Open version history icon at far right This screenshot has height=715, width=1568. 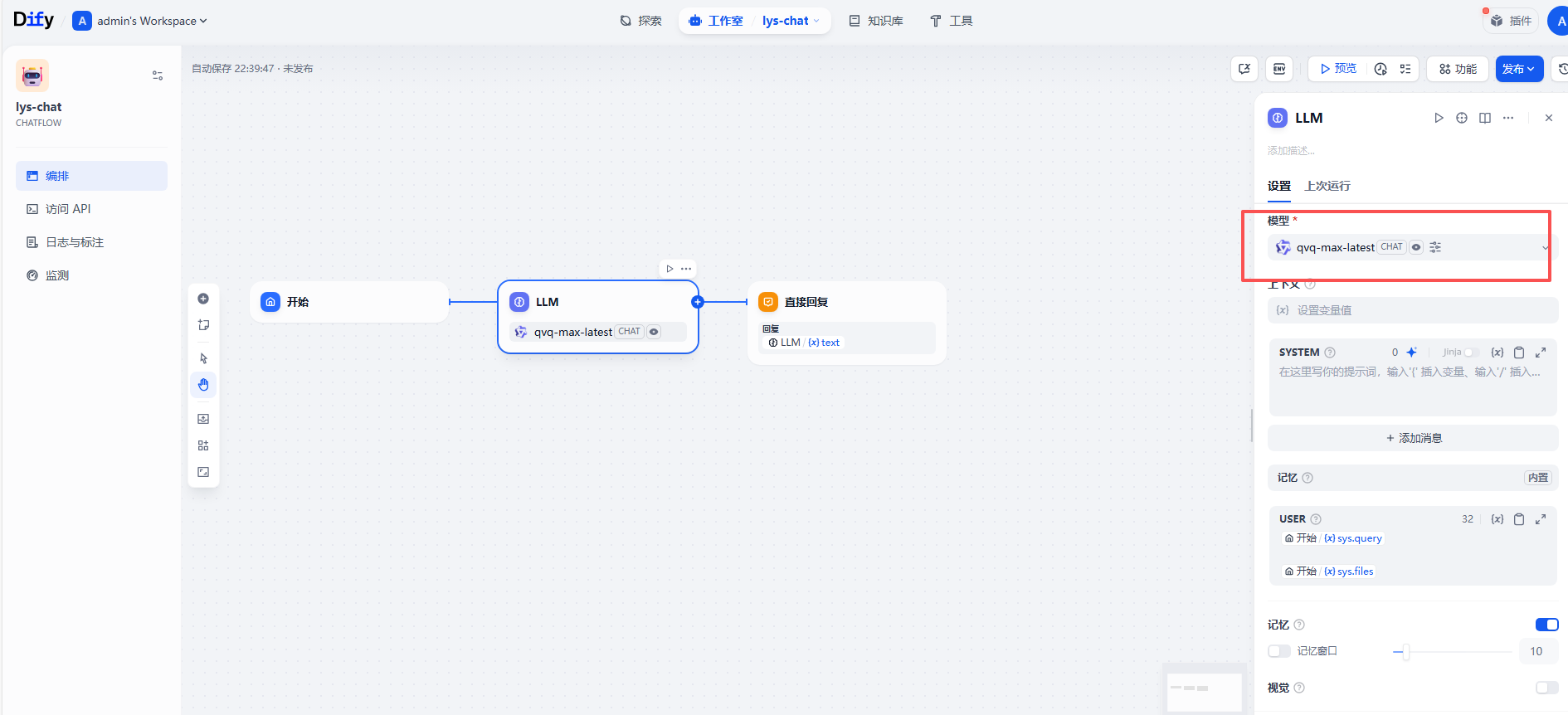click(1561, 69)
